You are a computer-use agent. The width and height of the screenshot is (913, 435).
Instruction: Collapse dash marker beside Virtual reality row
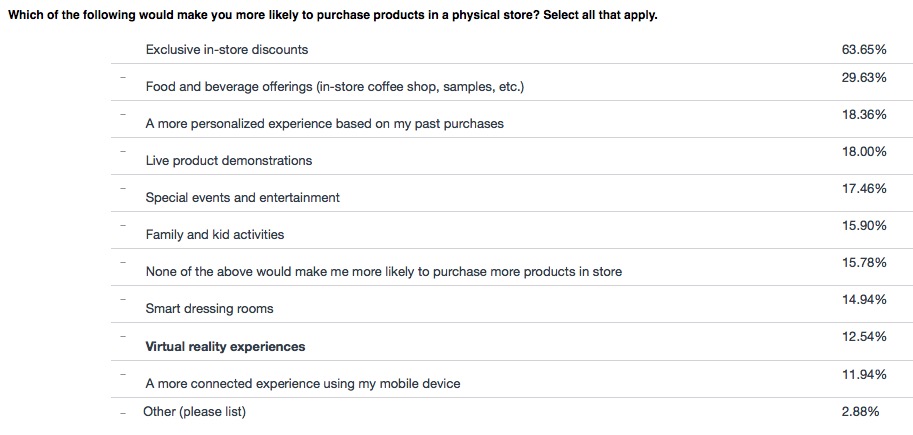tap(122, 336)
